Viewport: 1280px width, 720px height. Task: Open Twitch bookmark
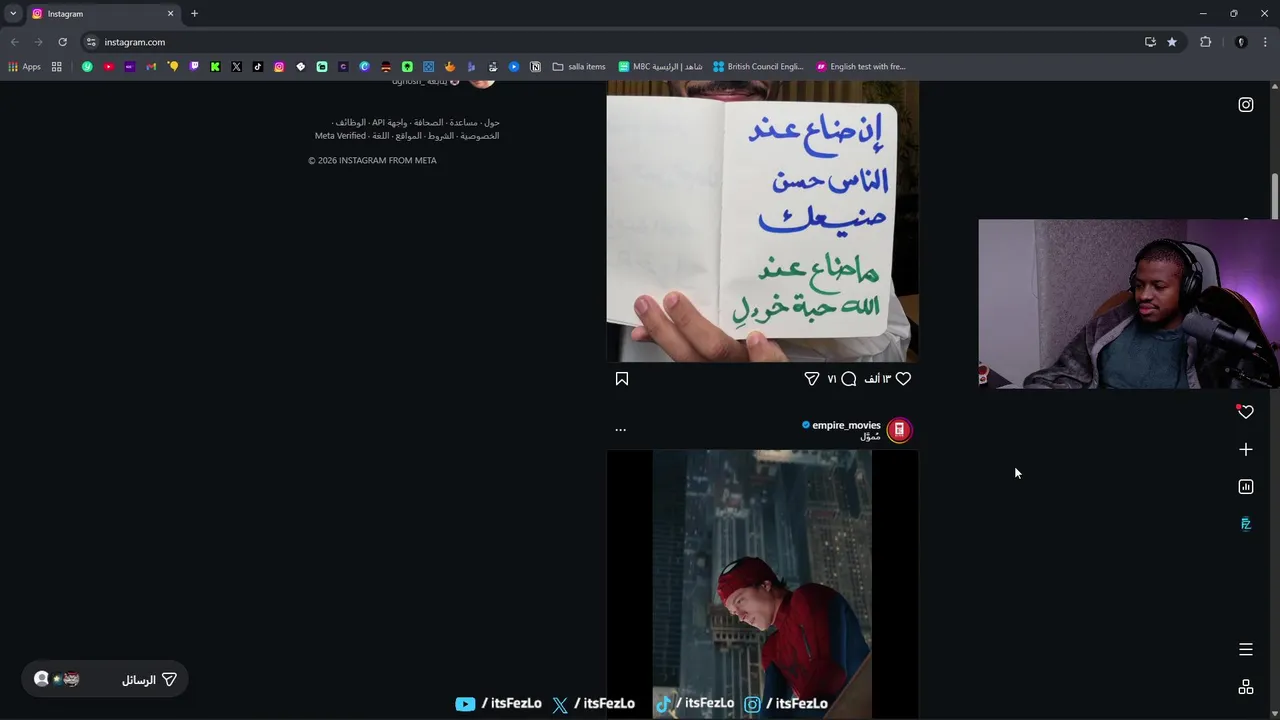tap(194, 67)
